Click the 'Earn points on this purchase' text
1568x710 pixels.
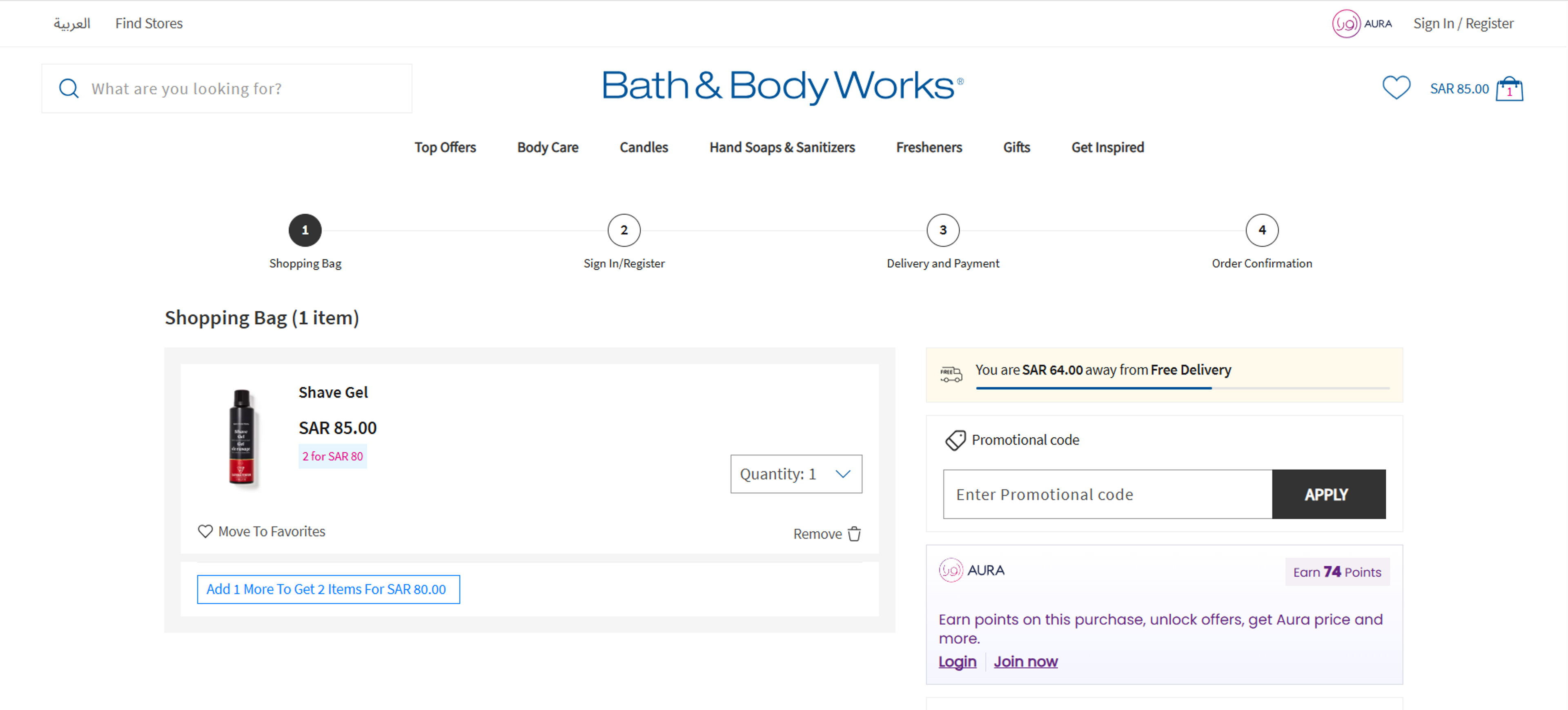point(1160,629)
